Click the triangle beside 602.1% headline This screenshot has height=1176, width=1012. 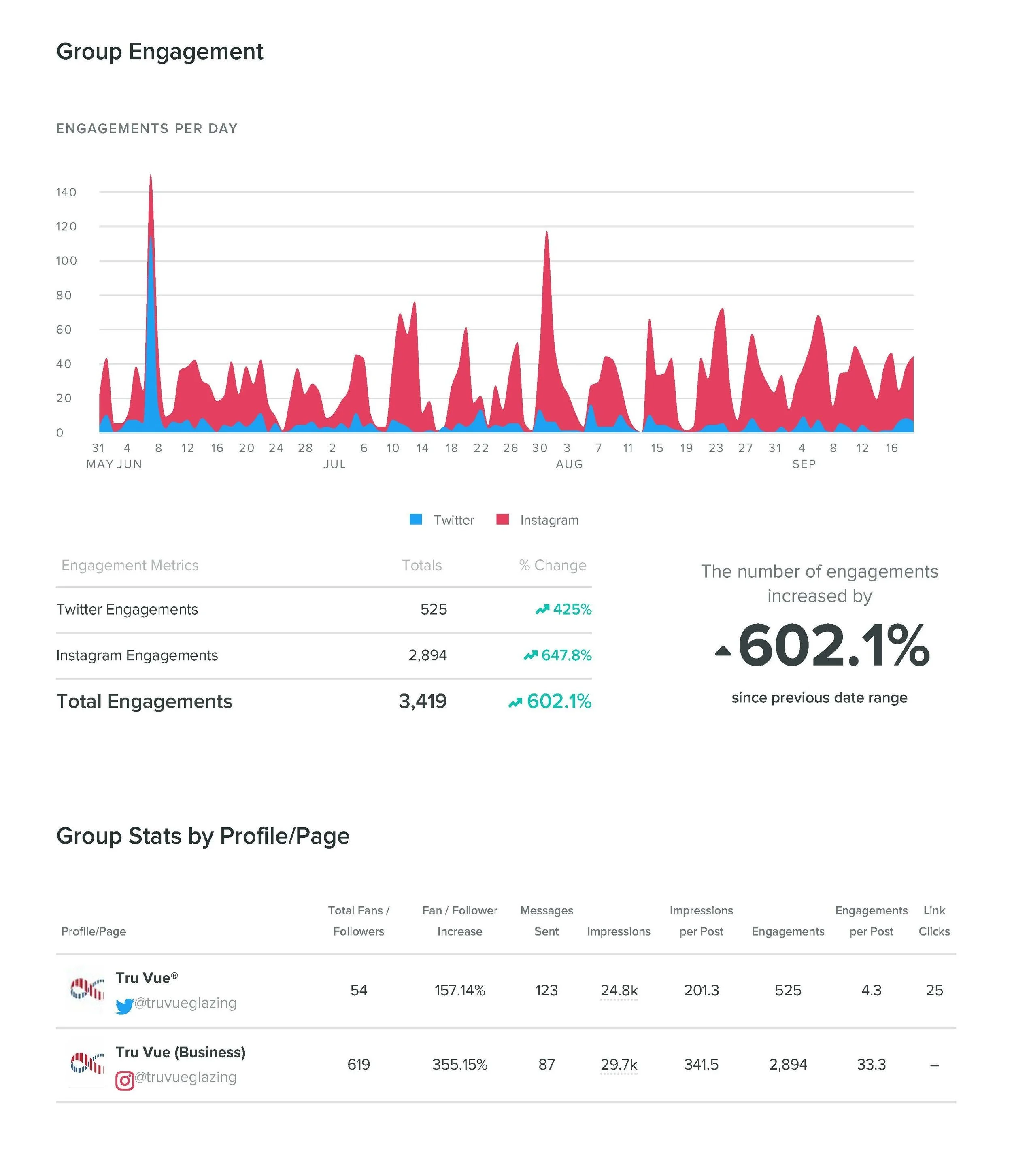click(723, 651)
